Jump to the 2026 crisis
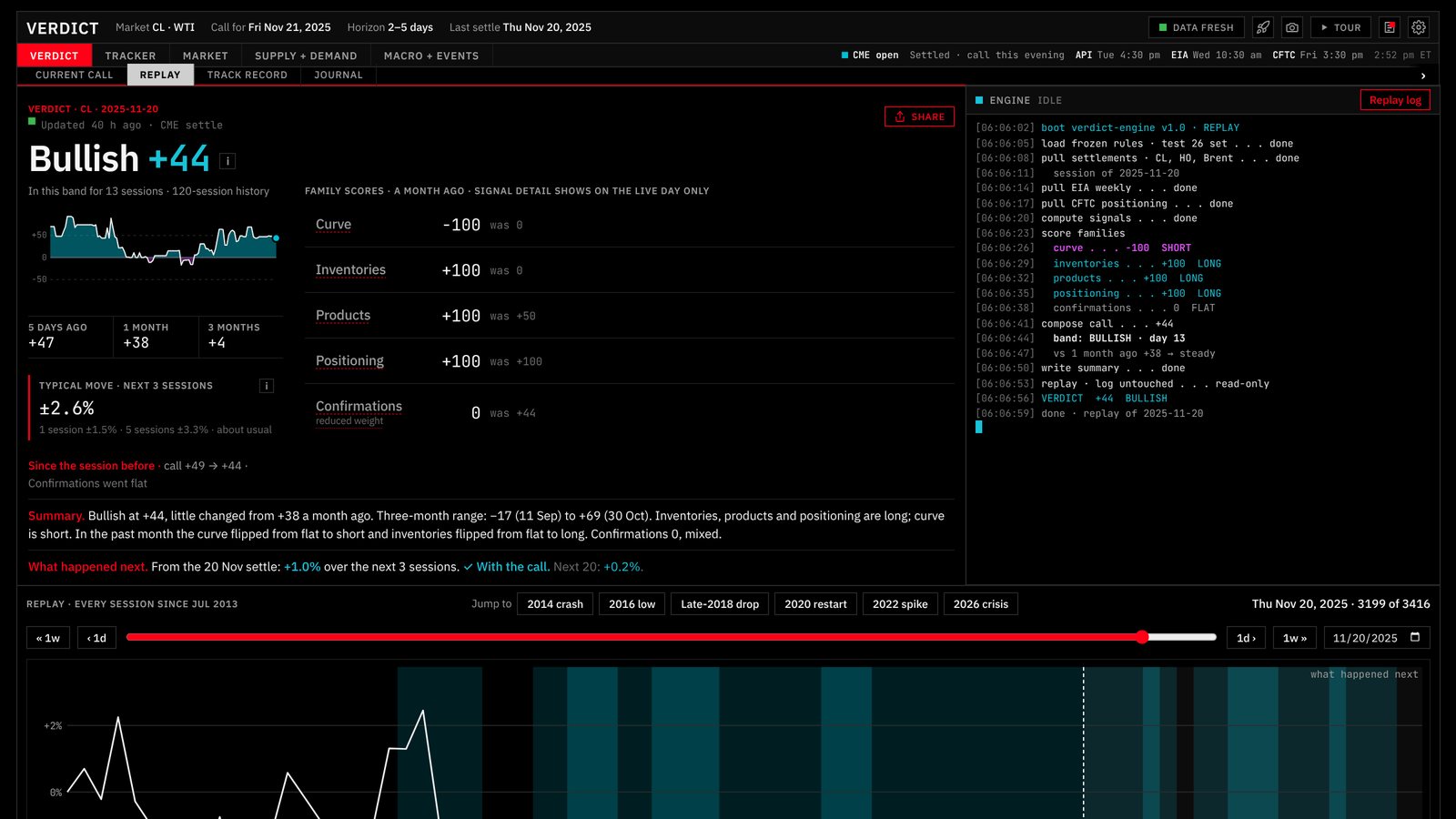1456x819 pixels. pyautogui.click(x=981, y=603)
